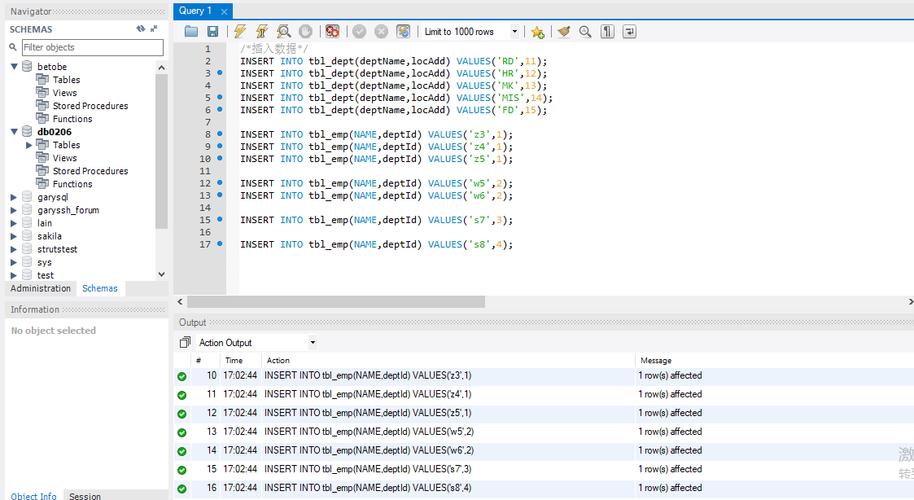
Task: Select Stored Procedures under db0206
Action: (90, 171)
